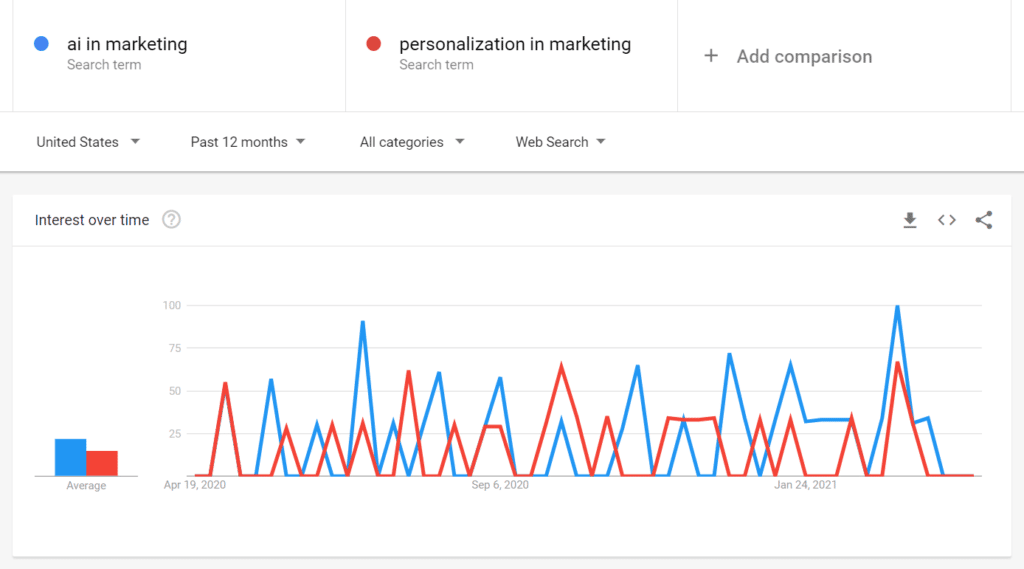Click the red dot beside personalization in marketing

(x=374, y=44)
